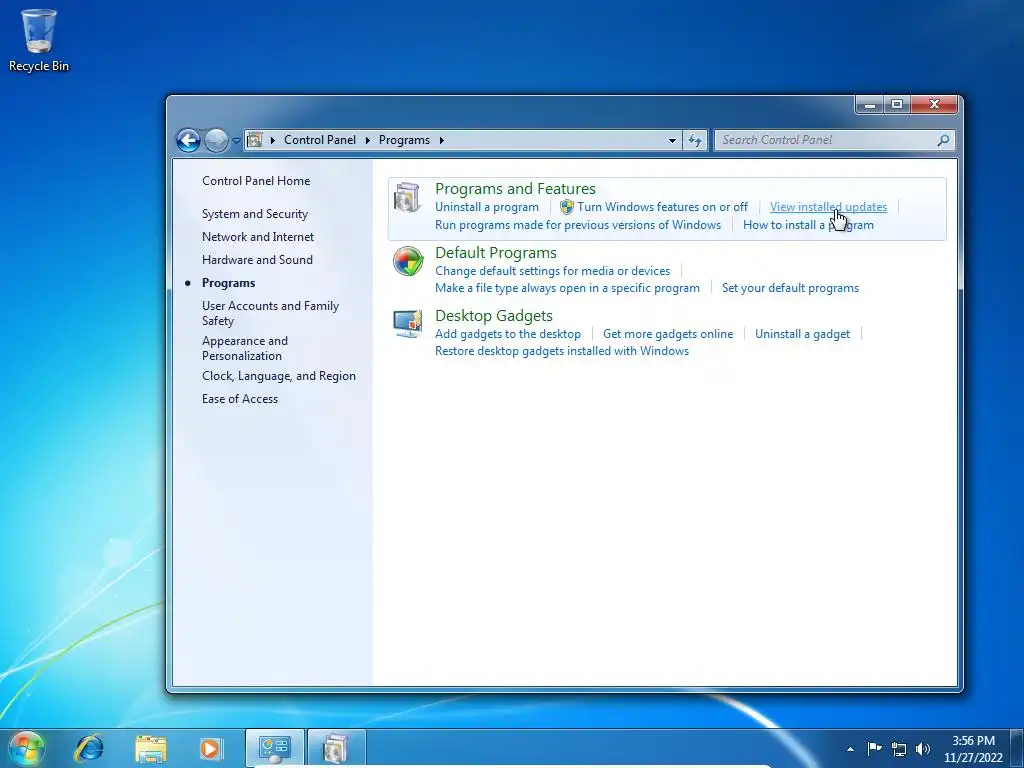1024x768 pixels.
Task: Show hidden tray icons arrow
Action: tap(850, 749)
